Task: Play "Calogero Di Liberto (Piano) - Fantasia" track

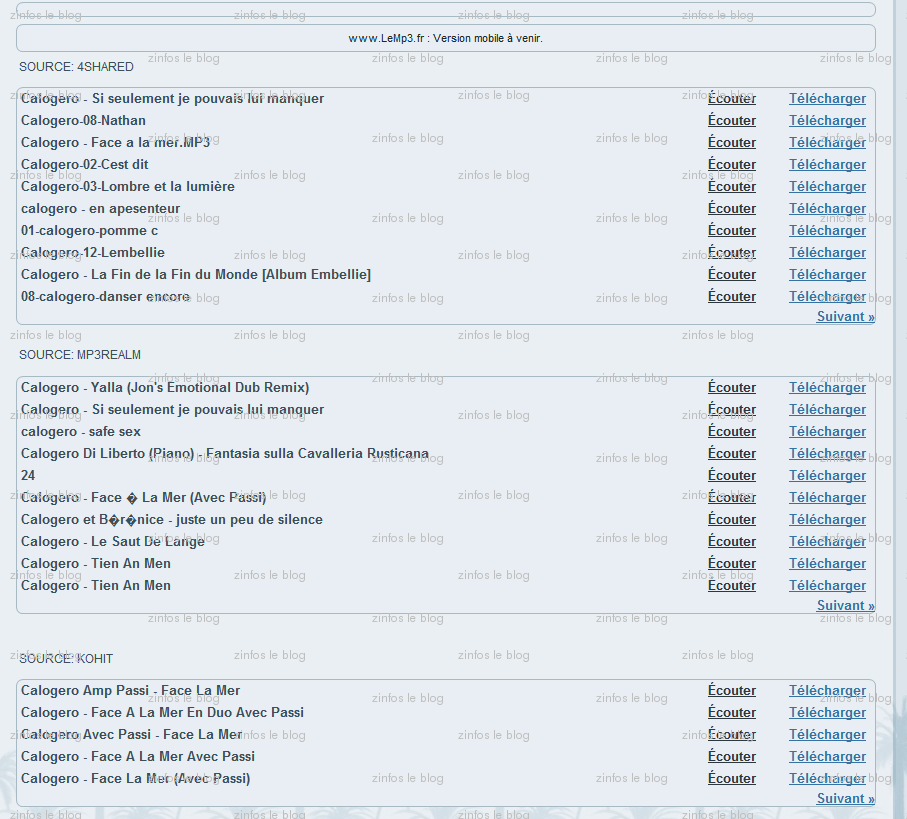Action: pos(732,453)
